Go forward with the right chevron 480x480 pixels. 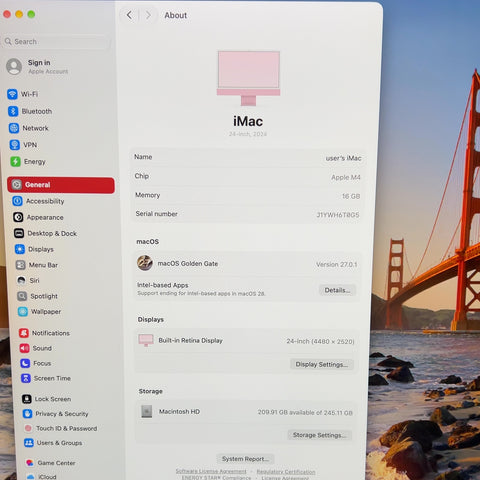(x=148, y=15)
